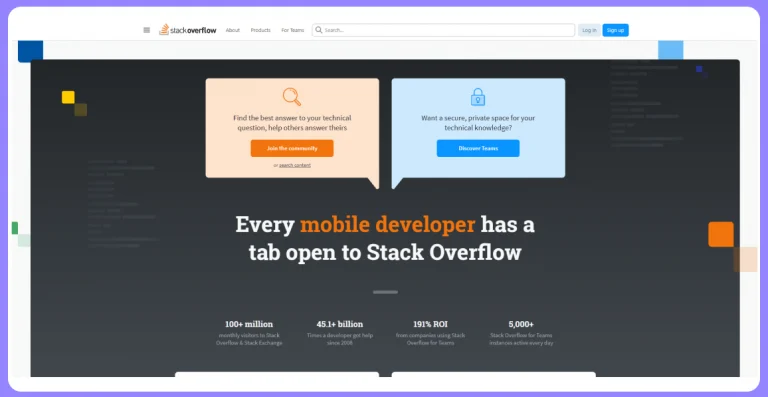Click the '45.1+ billion' statistic text
768x397 pixels.
(340, 324)
